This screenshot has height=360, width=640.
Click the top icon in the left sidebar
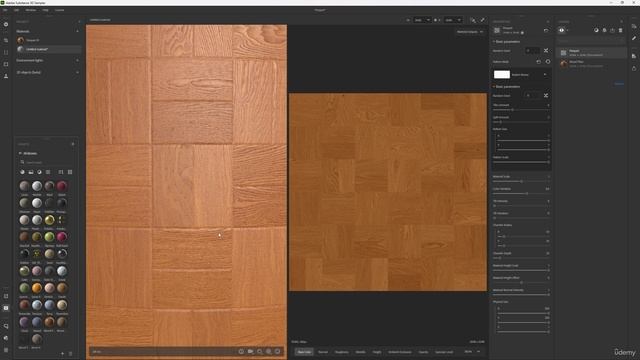pyautogui.click(x=6, y=24)
